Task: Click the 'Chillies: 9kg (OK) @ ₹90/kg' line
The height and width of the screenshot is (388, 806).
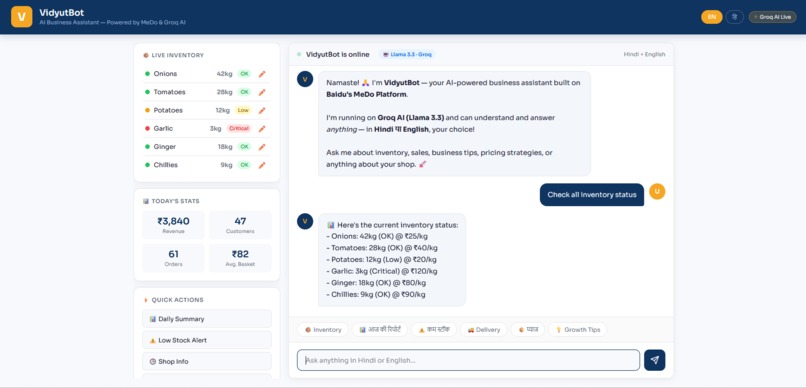Action: click(376, 294)
